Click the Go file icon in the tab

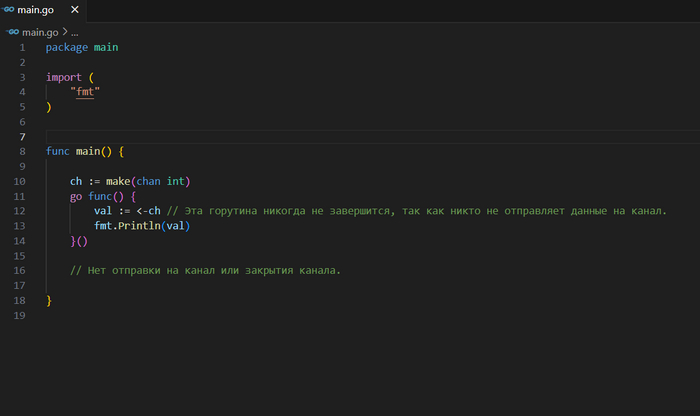click(16, 12)
